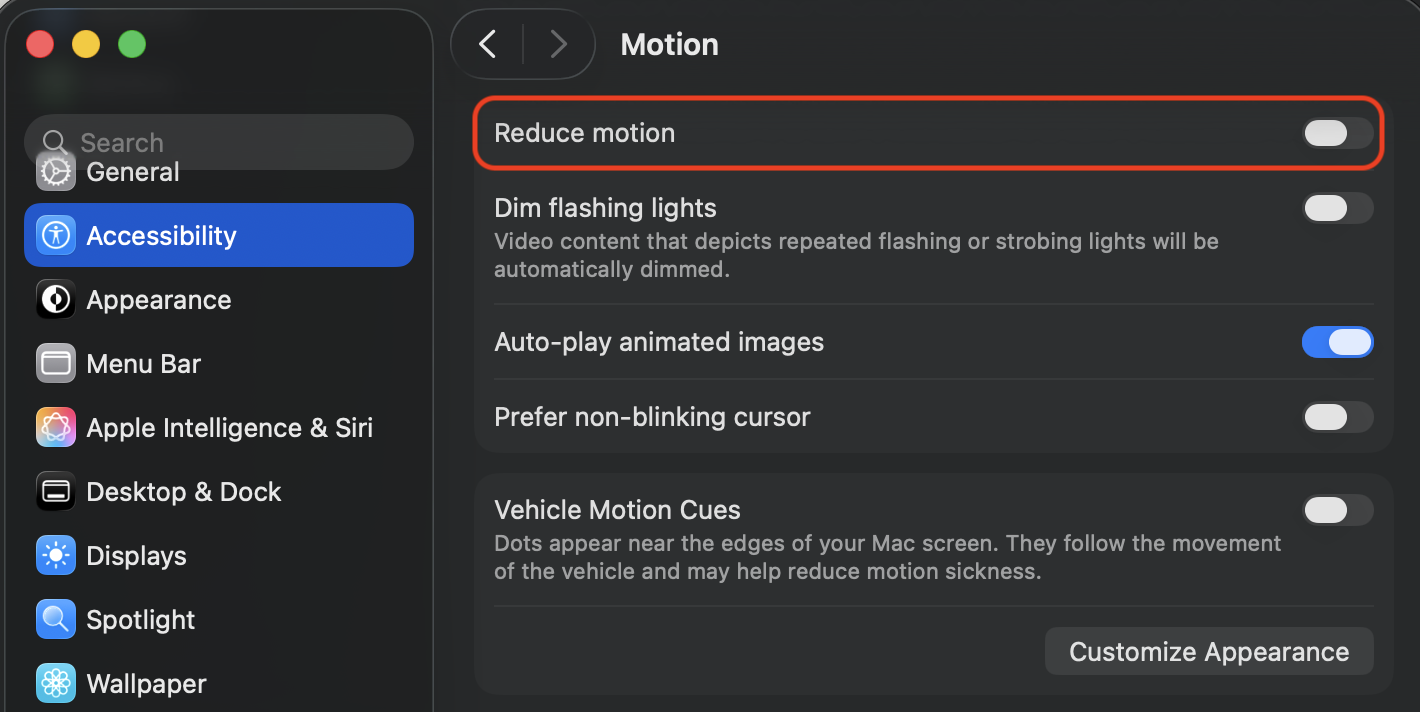Viewport: 1420px width, 712px height.
Task: Click the Apple Intelligence & Siri icon
Action: coord(56,428)
